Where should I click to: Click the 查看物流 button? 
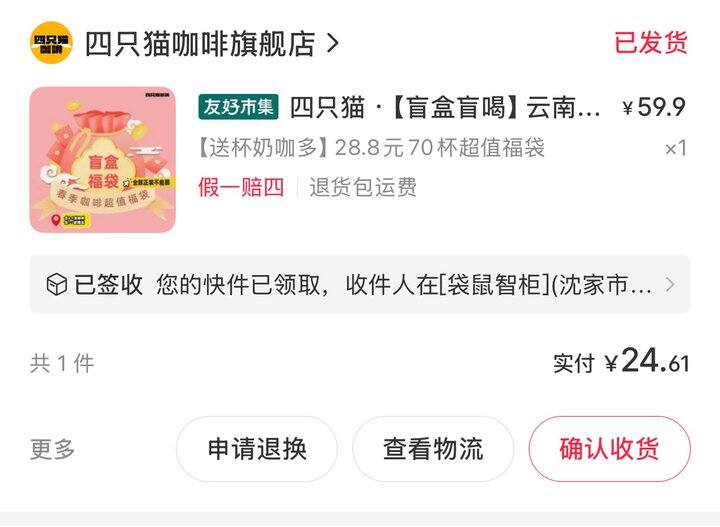433,449
